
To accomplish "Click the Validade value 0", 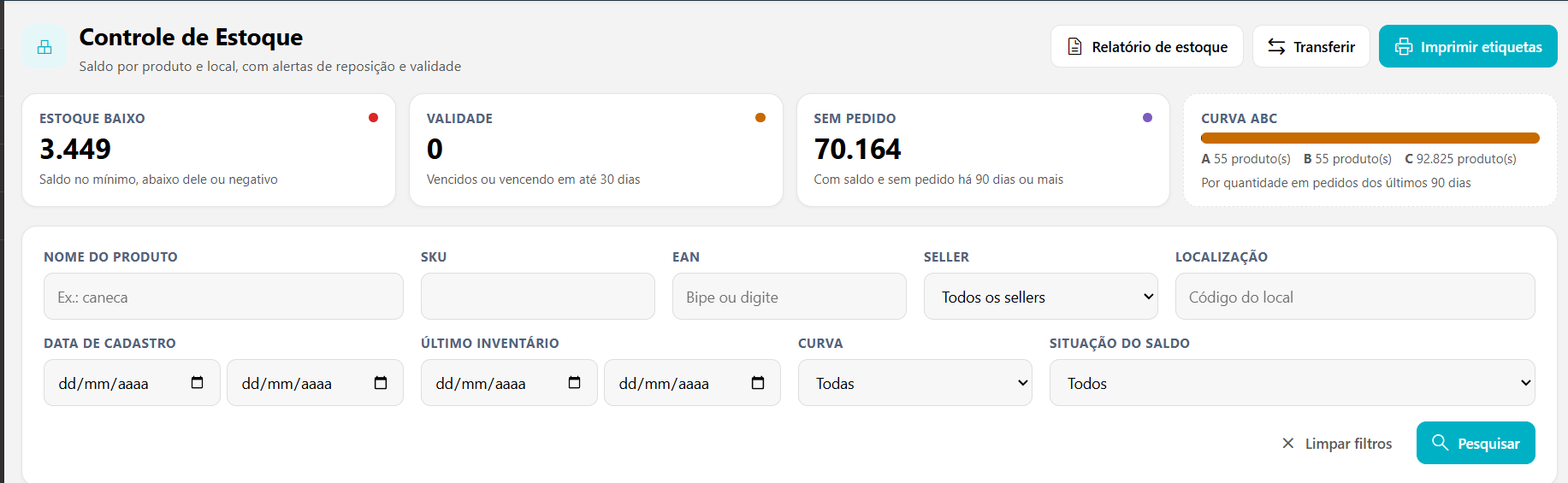I will pyautogui.click(x=435, y=150).
